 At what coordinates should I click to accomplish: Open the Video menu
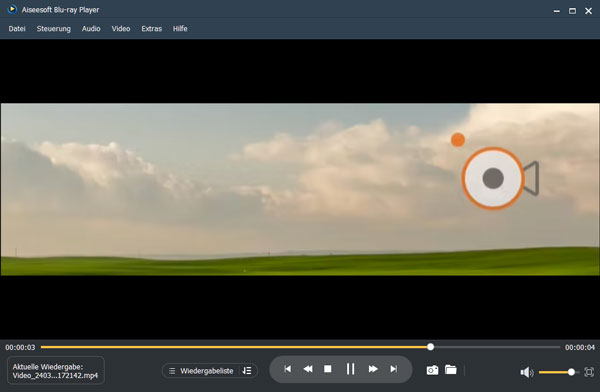point(121,29)
